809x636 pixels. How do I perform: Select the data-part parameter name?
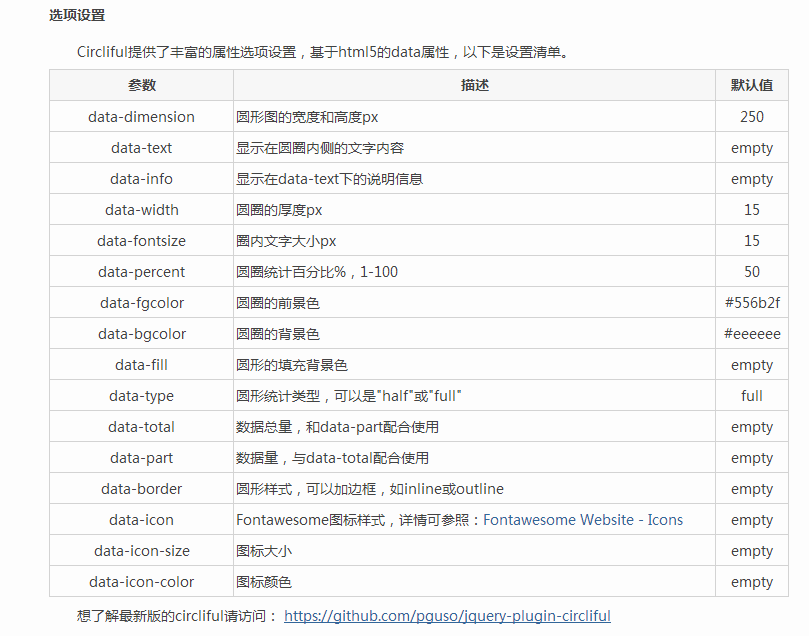[x=141, y=458]
